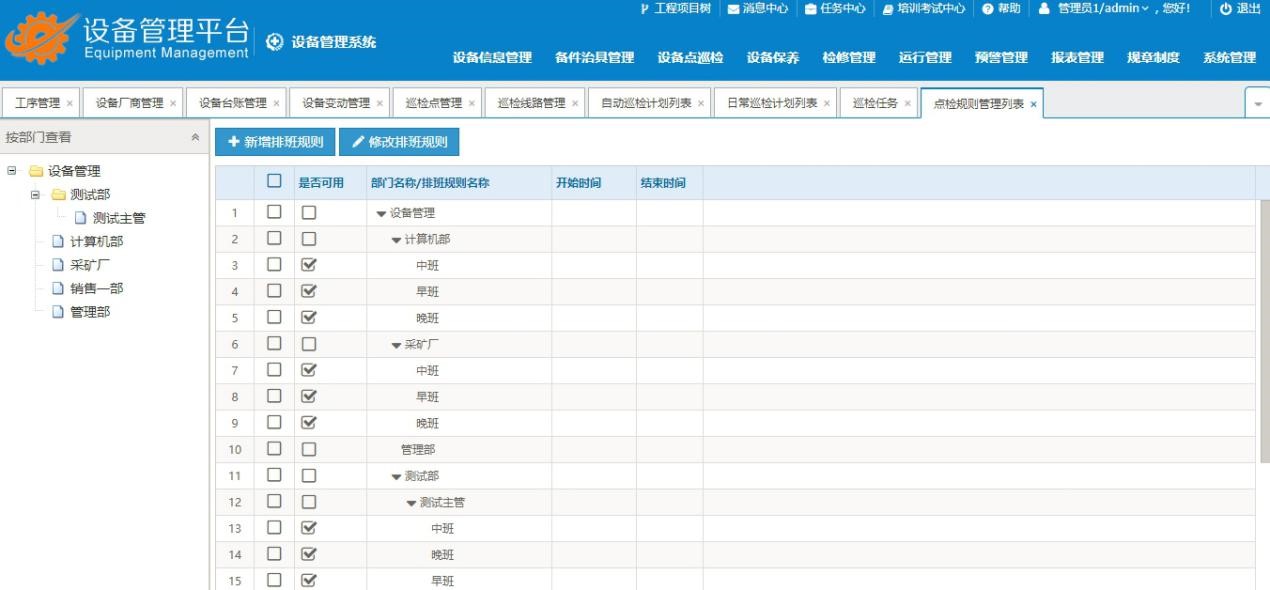Click the 新增排班规则 button
The image size is (1270, 590).
click(x=274, y=142)
